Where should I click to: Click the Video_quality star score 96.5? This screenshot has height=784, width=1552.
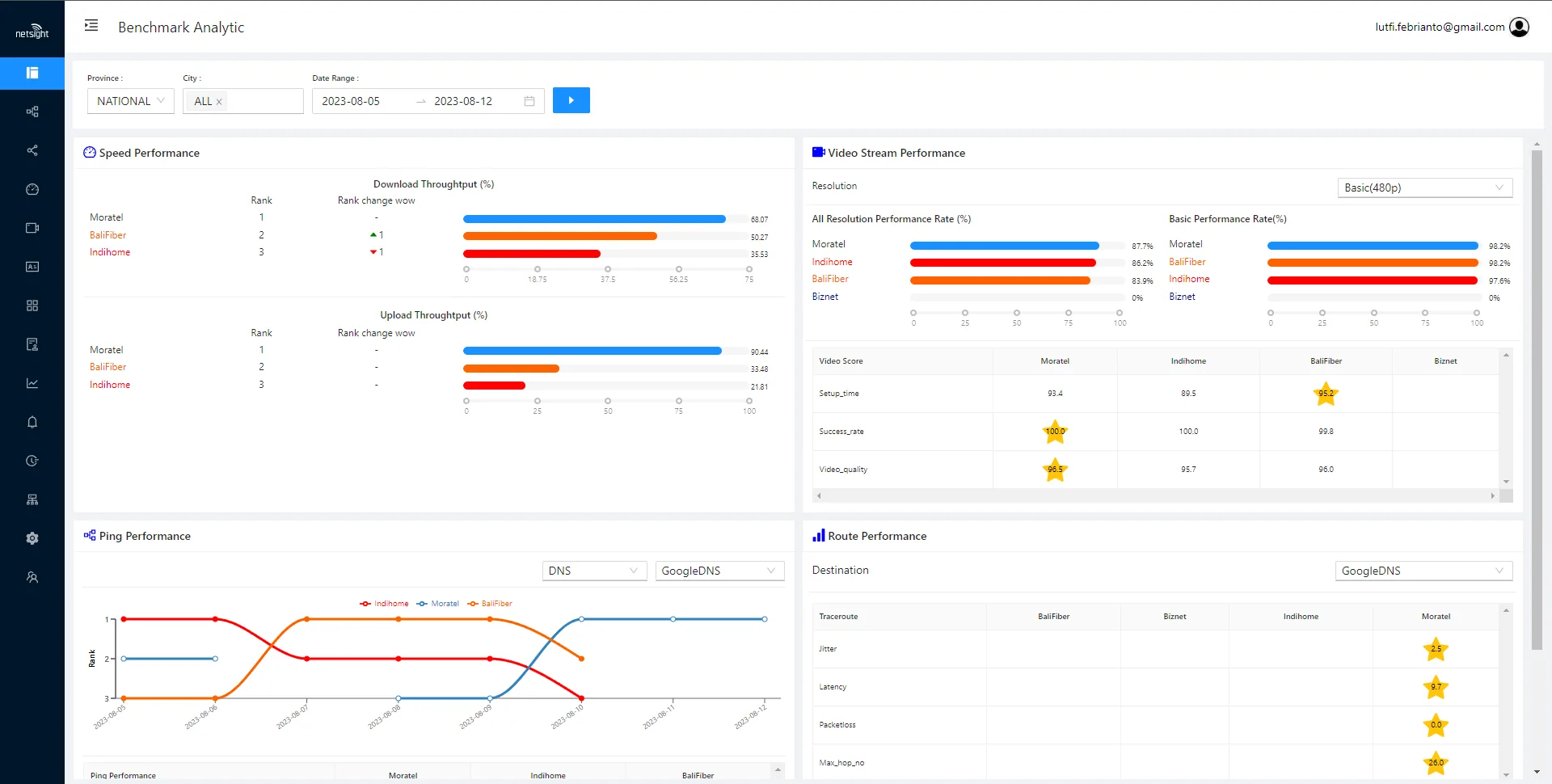coord(1055,470)
